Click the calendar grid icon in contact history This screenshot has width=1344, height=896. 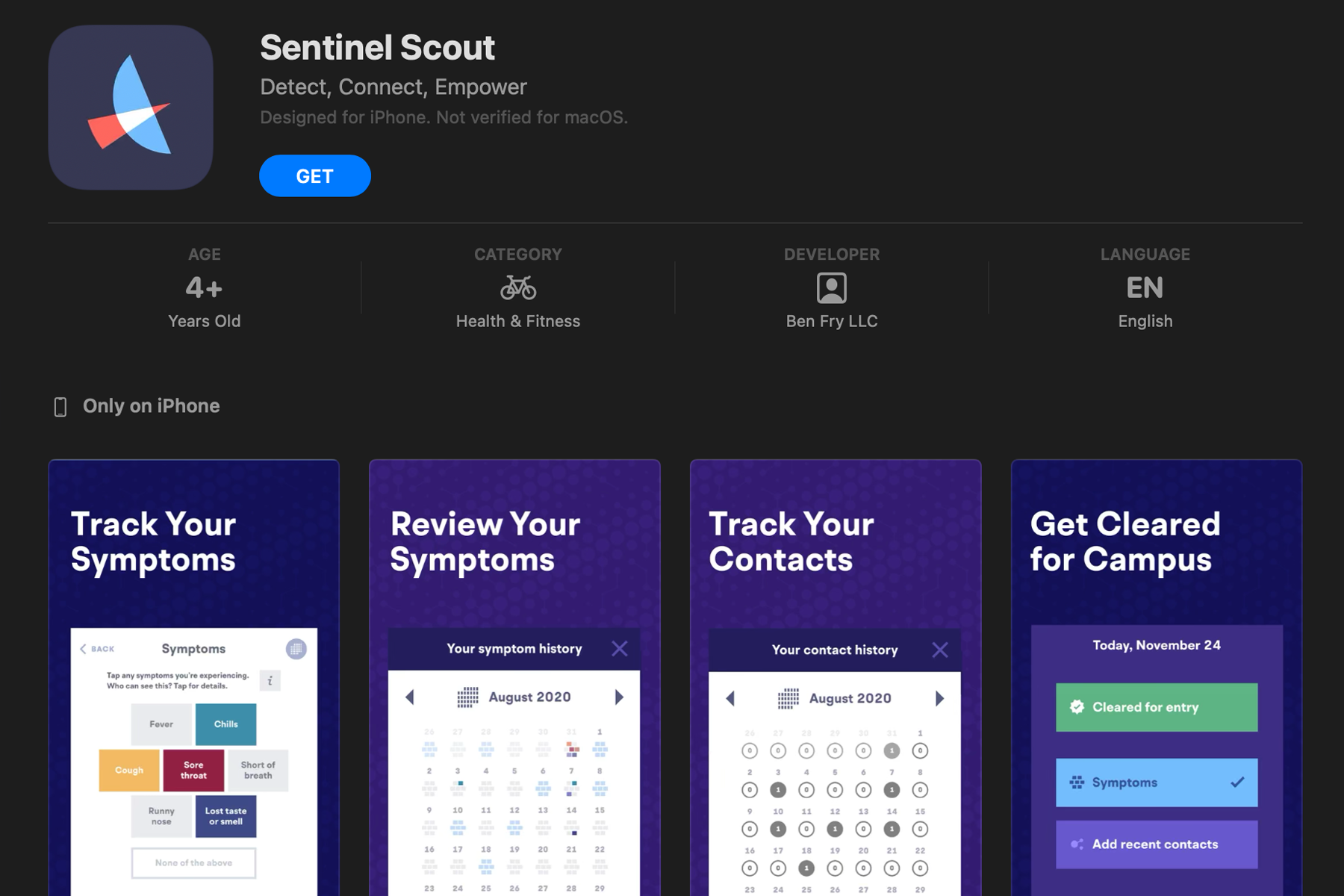[x=788, y=699]
